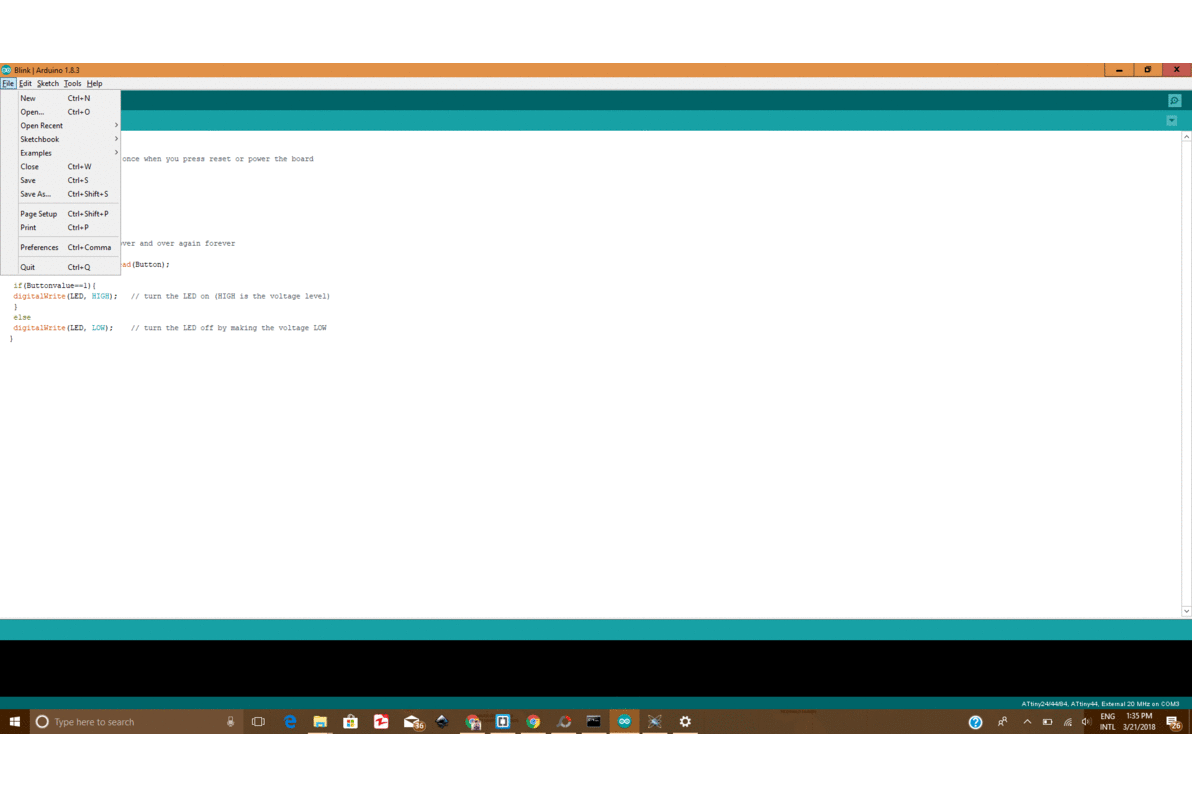Open the Edit menu

click(x=25, y=84)
